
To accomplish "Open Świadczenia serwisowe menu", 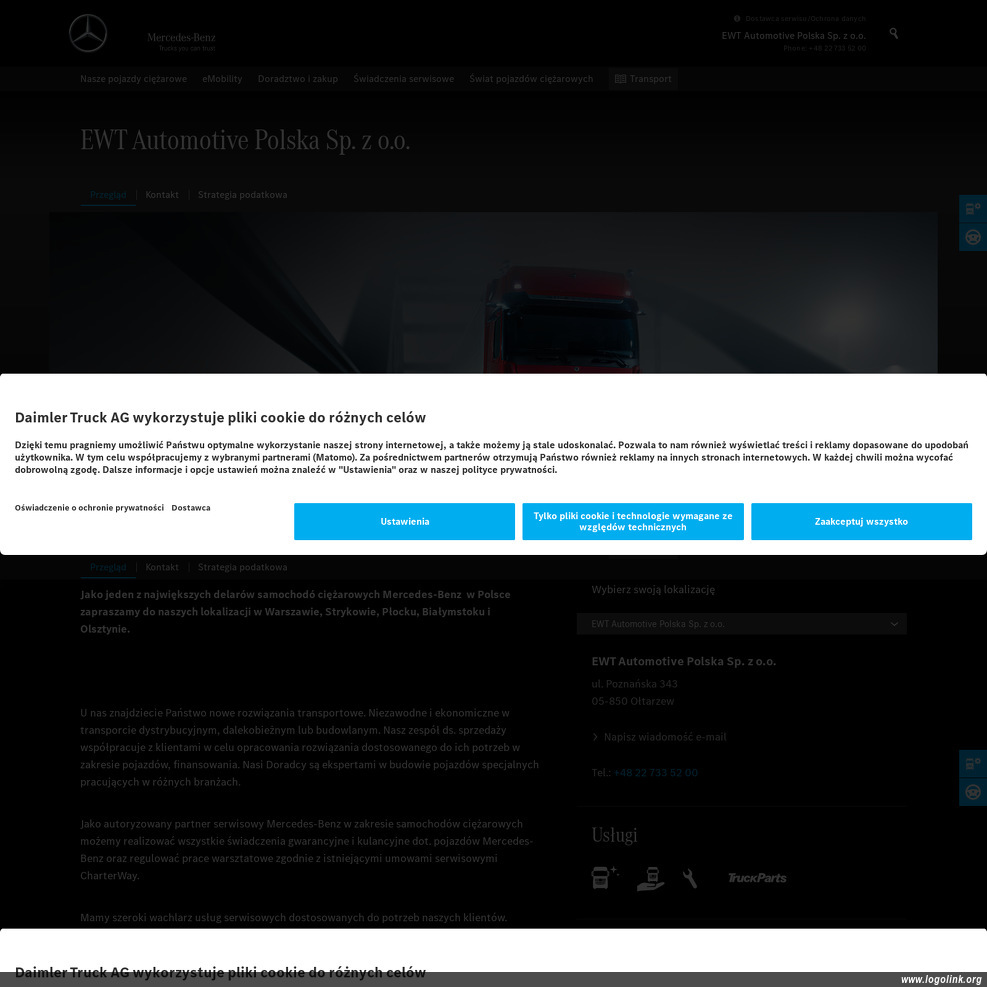I will tap(403, 79).
